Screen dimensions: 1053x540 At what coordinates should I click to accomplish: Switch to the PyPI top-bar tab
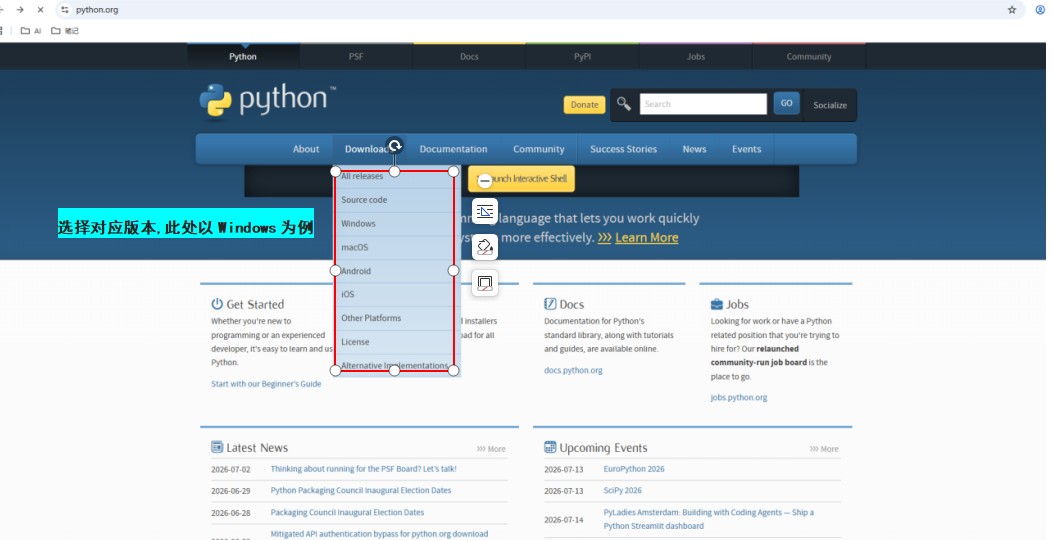[x=582, y=56]
